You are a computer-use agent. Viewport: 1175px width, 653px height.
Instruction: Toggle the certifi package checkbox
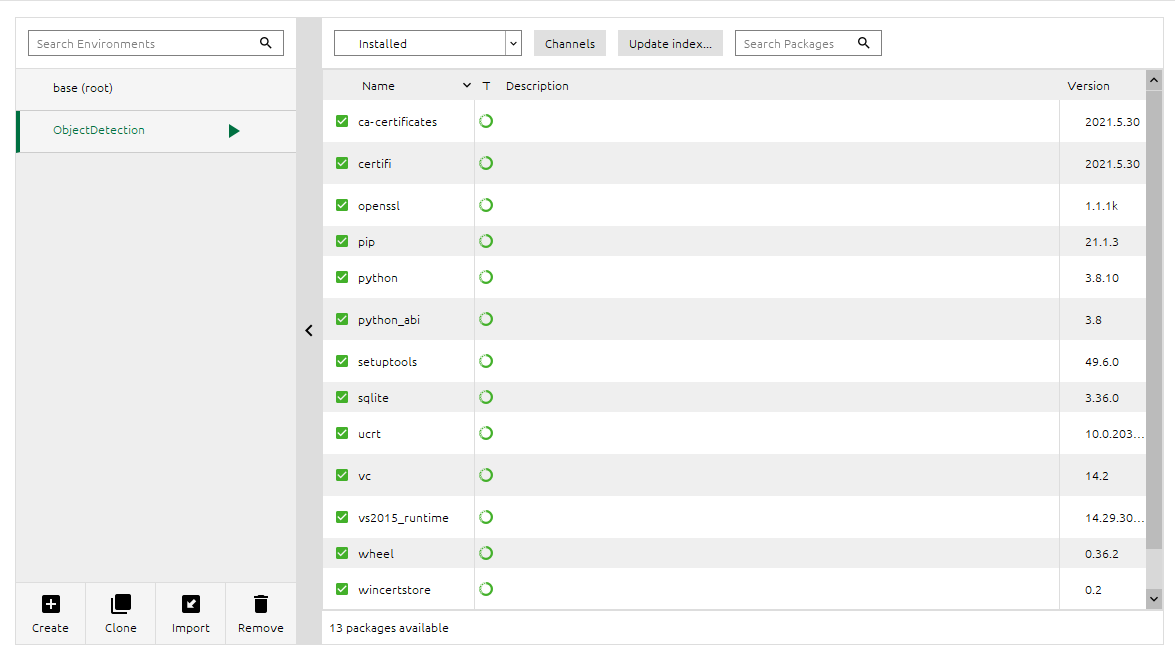tap(342, 163)
